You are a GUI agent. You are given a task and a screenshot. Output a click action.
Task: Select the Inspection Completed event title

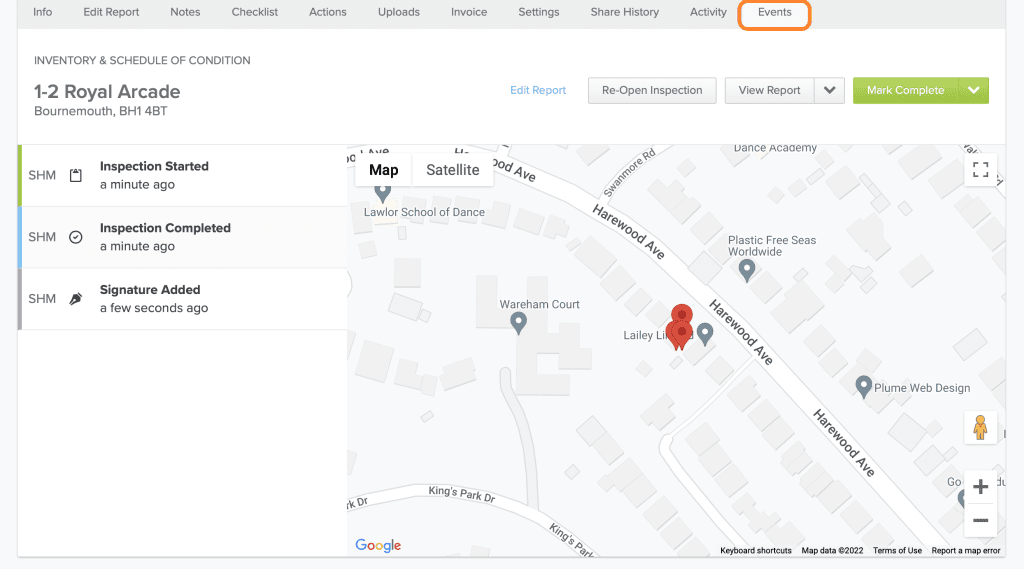click(x=165, y=228)
